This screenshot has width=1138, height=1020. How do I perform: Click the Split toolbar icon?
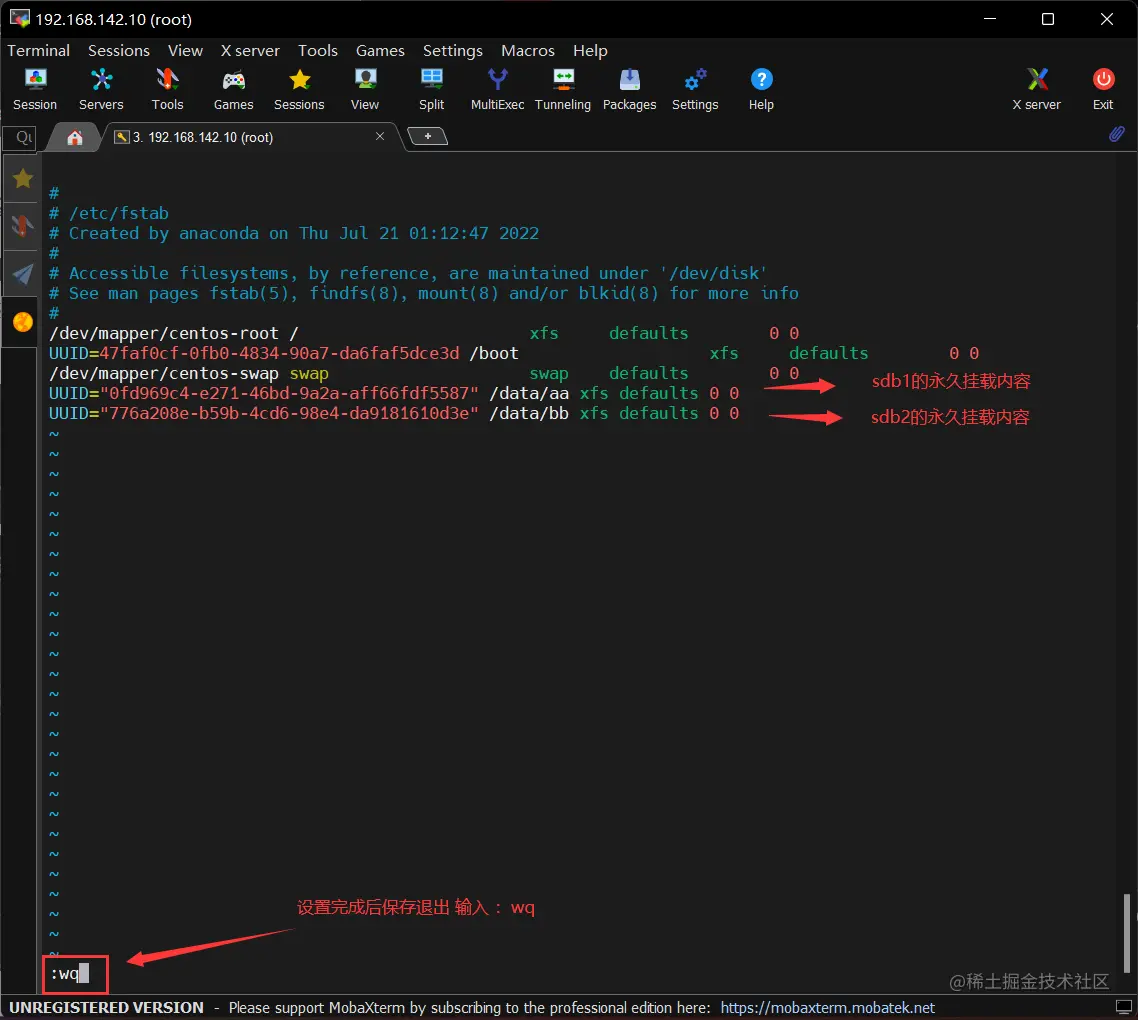pos(431,89)
